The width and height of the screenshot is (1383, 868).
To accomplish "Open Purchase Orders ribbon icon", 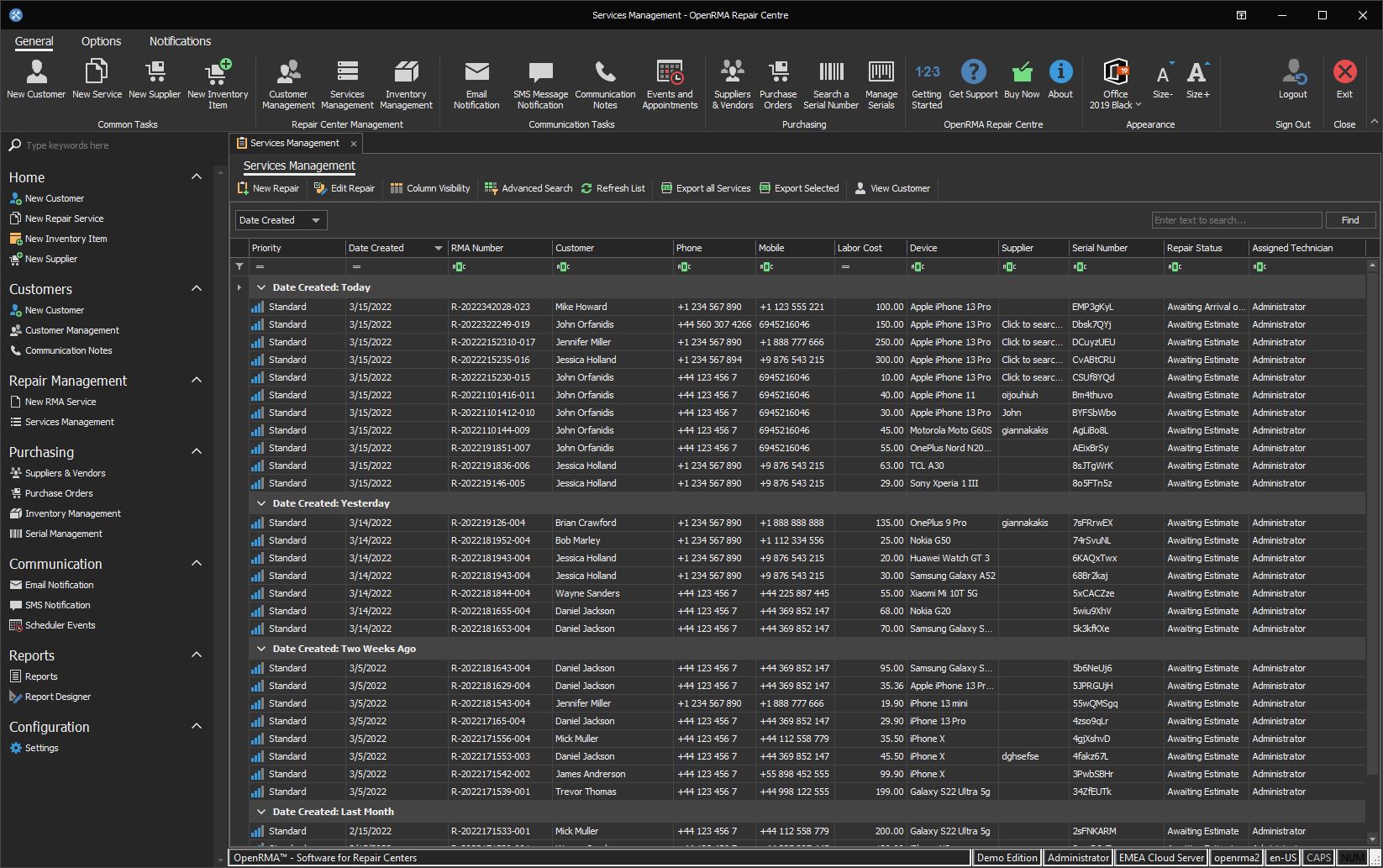I will tap(778, 84).
